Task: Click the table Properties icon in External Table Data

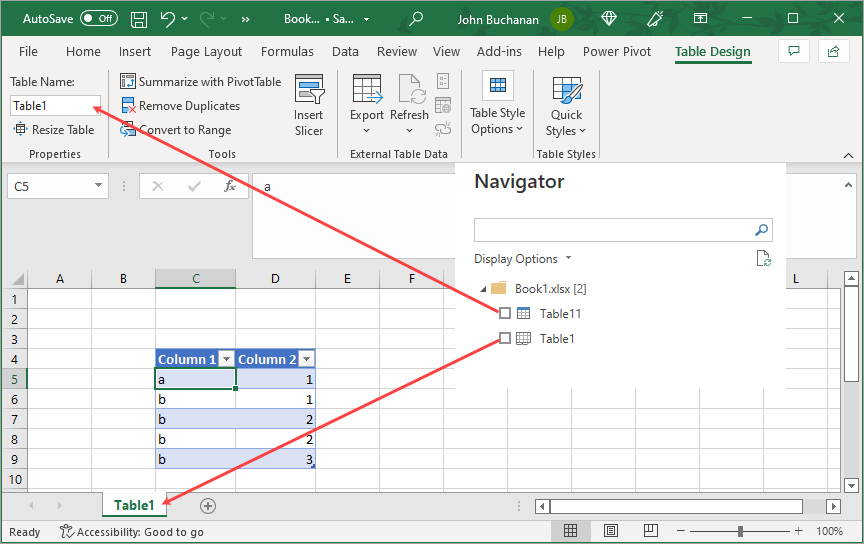Action: pos(443,82)
